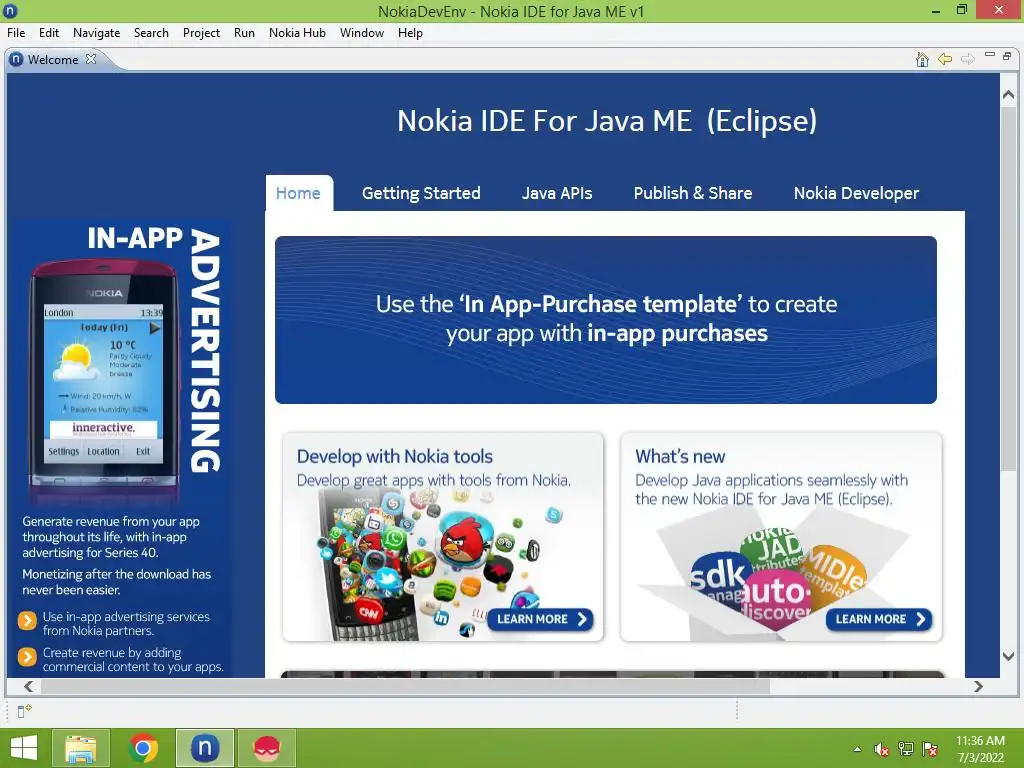Image resolution: width=1024 pixels, height=768 pixels.
Task: Click 'Nokia IDE For Java ME (Eclipse)' title text
Action: click(607, 121)
